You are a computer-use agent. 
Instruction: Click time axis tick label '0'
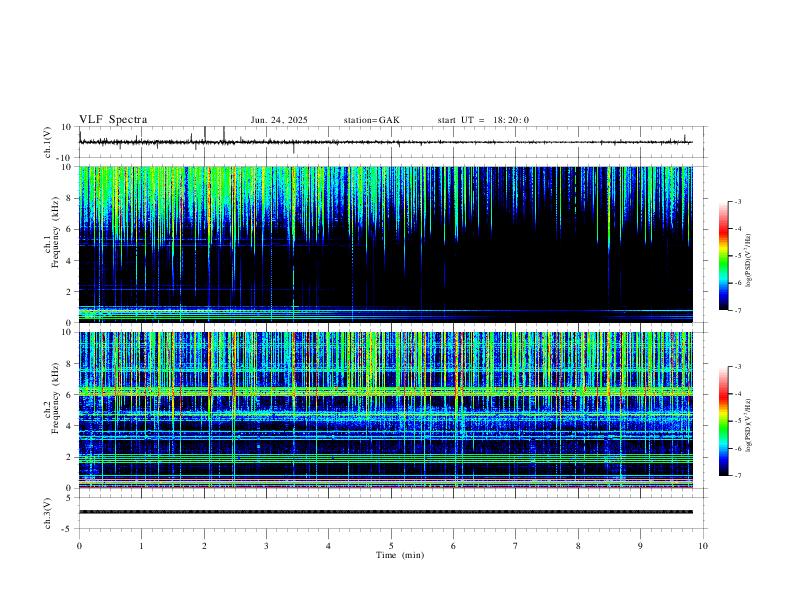pos(79,546)
